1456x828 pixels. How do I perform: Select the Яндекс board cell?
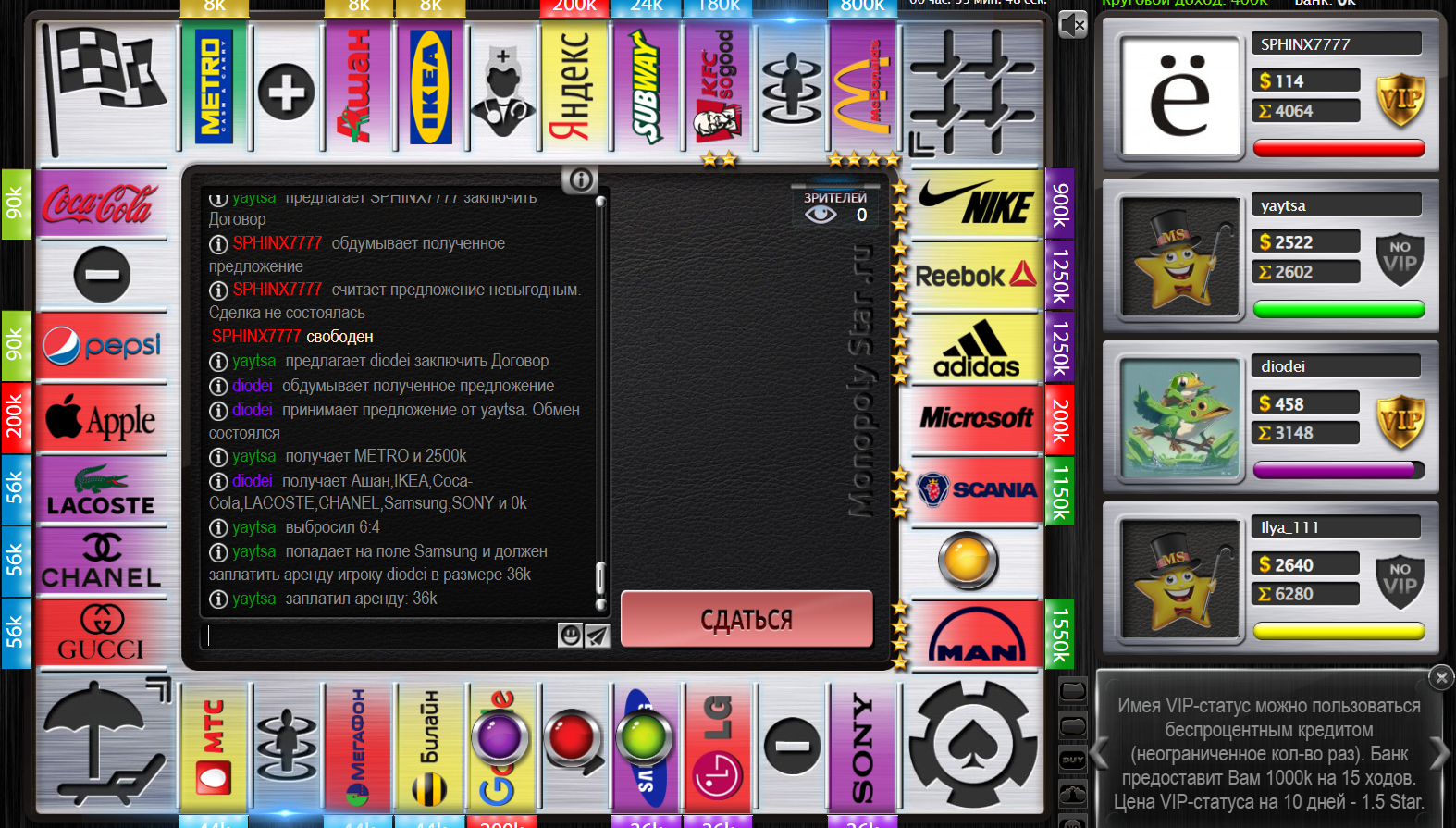[x=574, y=85]
